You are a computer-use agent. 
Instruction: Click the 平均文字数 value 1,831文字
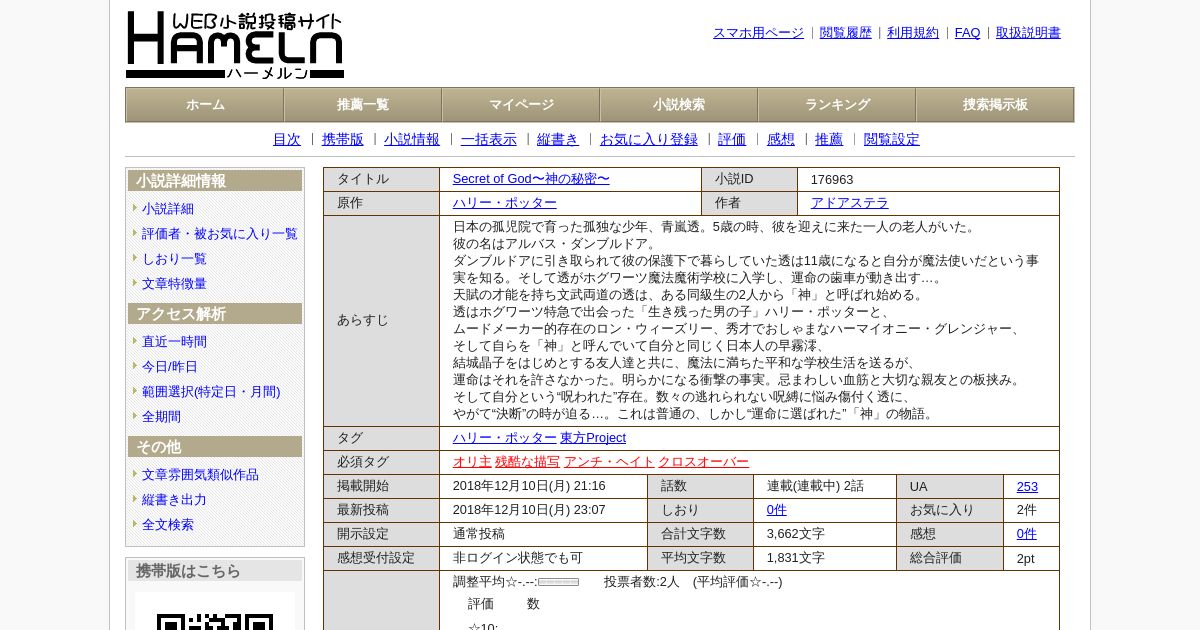[796, 558]
